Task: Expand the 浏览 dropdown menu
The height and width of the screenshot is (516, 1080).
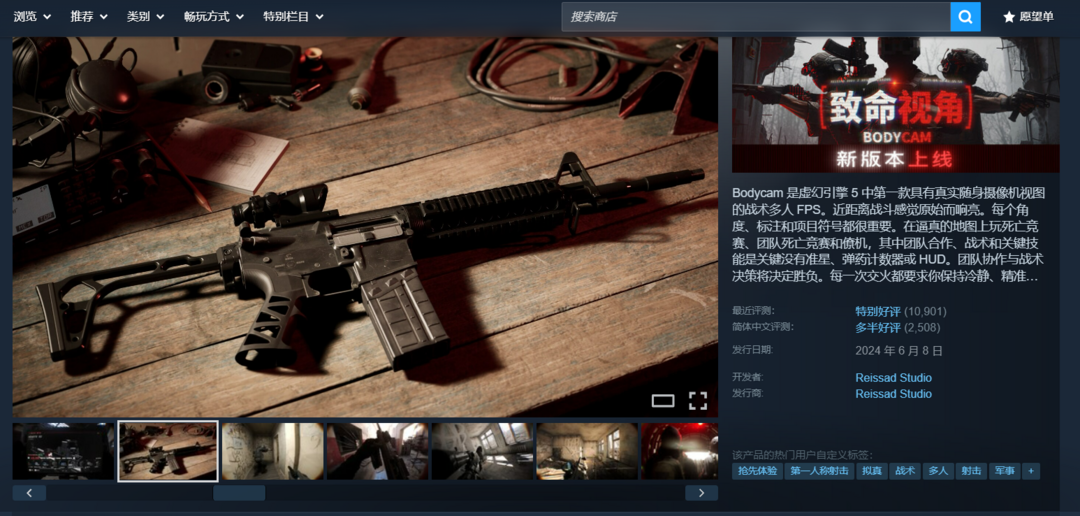Action: pos(34,17)
